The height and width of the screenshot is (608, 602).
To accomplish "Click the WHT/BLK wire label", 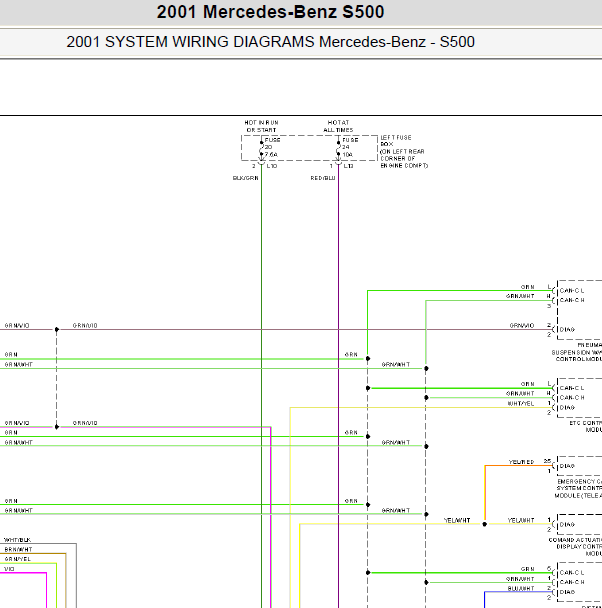I will tap(17, 540).
